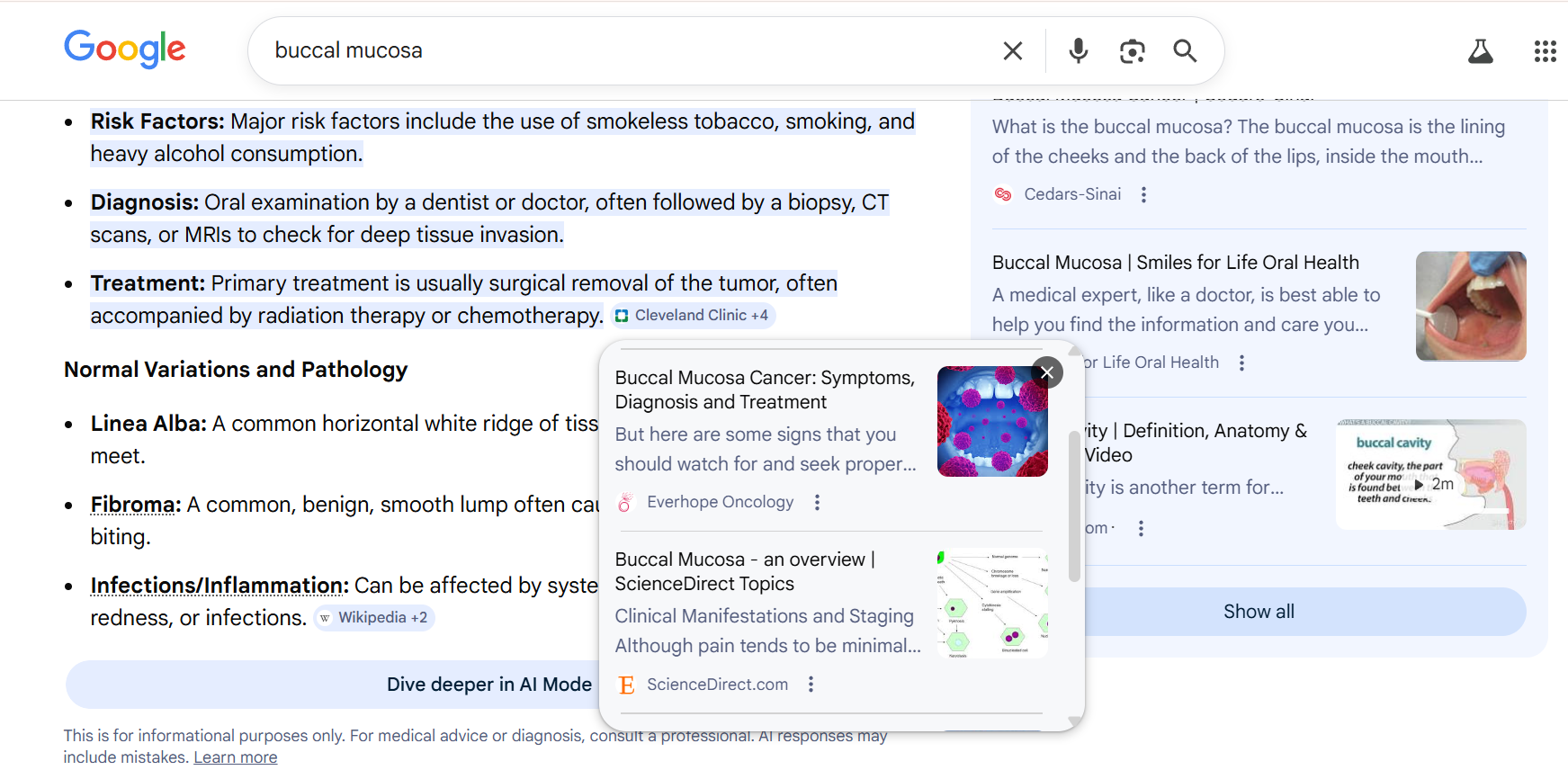Click Normal Variations and Pathology heading
This screenshot has width=1568, height=779.
click(x=236, y=370)
